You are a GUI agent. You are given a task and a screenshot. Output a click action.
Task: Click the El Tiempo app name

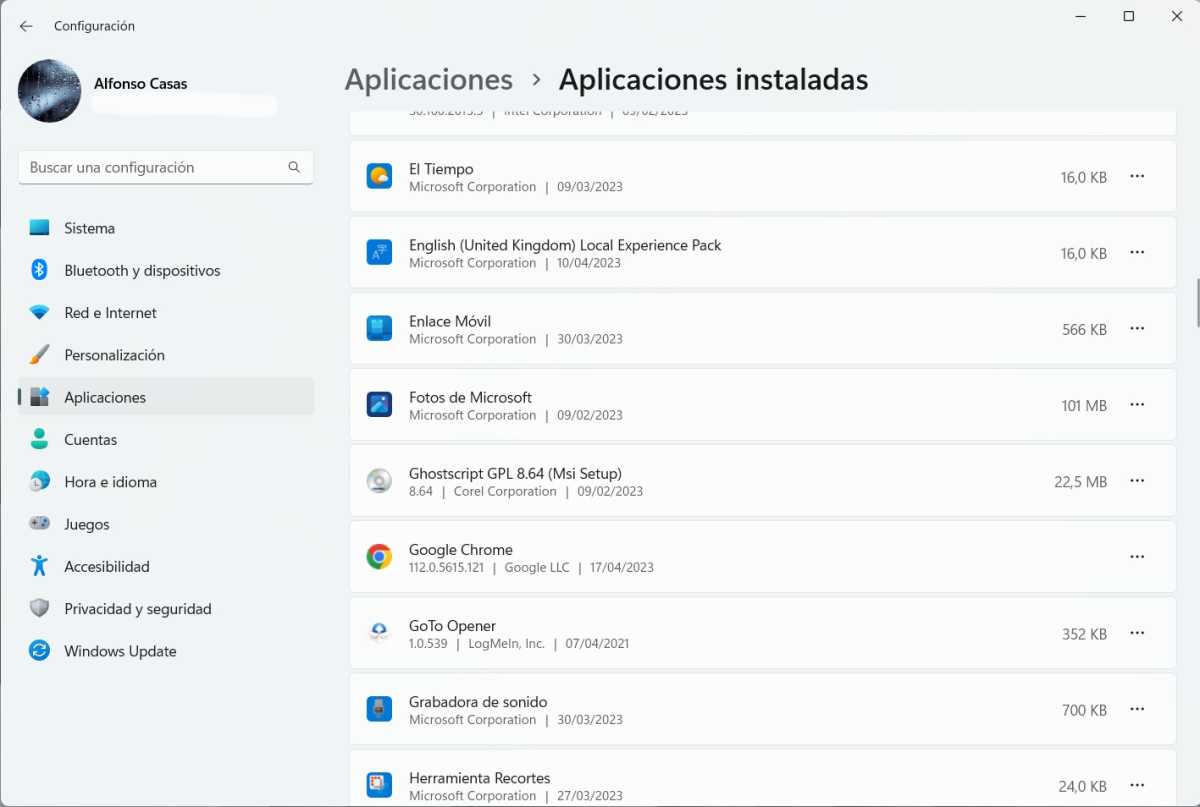[441, 169]
